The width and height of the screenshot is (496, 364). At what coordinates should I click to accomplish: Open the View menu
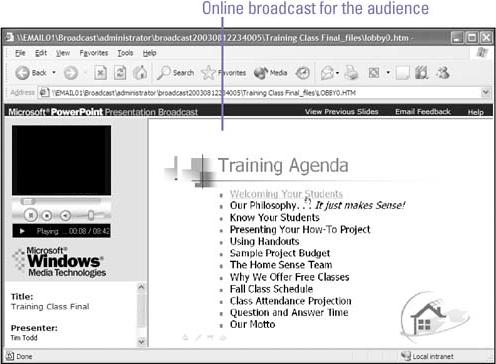63,53
